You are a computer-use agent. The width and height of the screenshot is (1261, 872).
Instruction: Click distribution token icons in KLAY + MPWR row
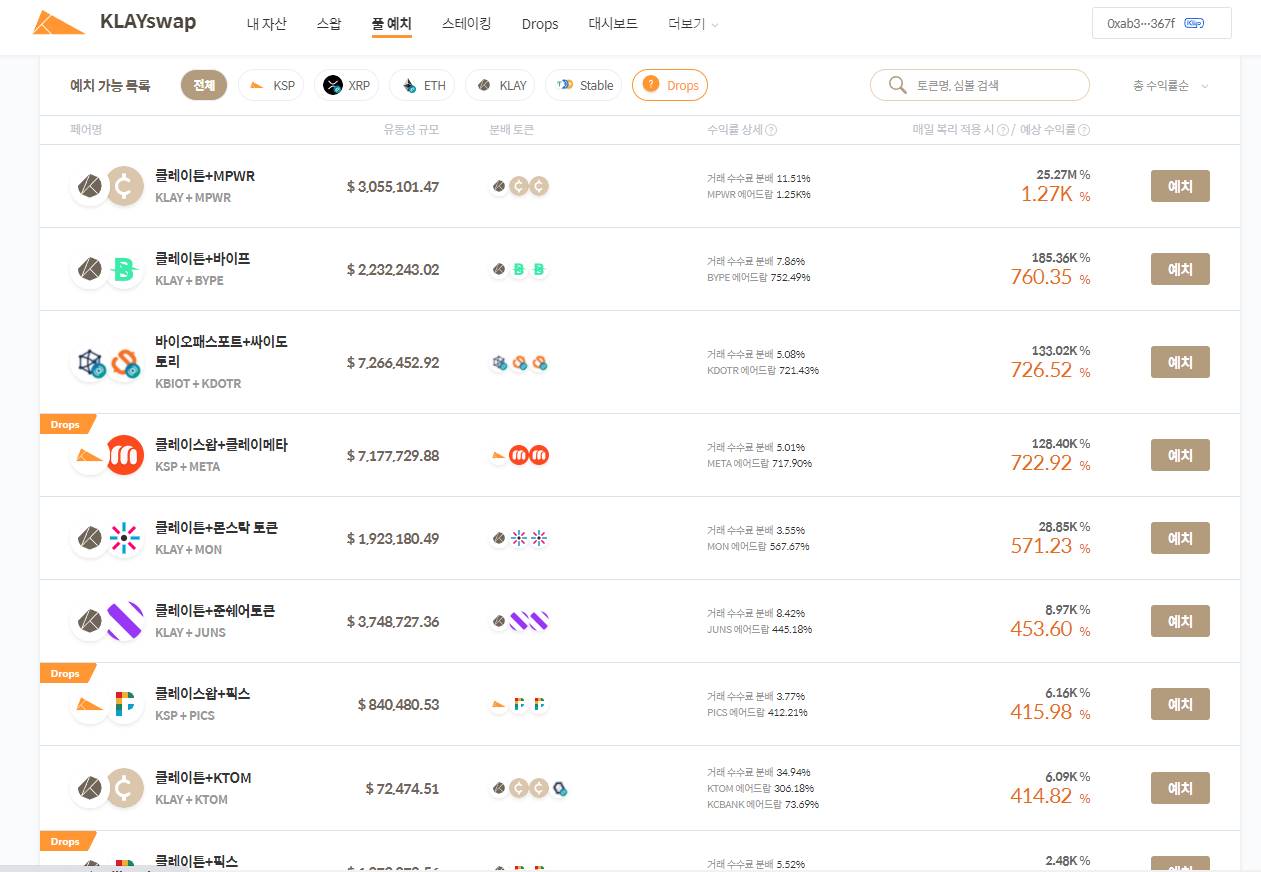pos(519,186)
